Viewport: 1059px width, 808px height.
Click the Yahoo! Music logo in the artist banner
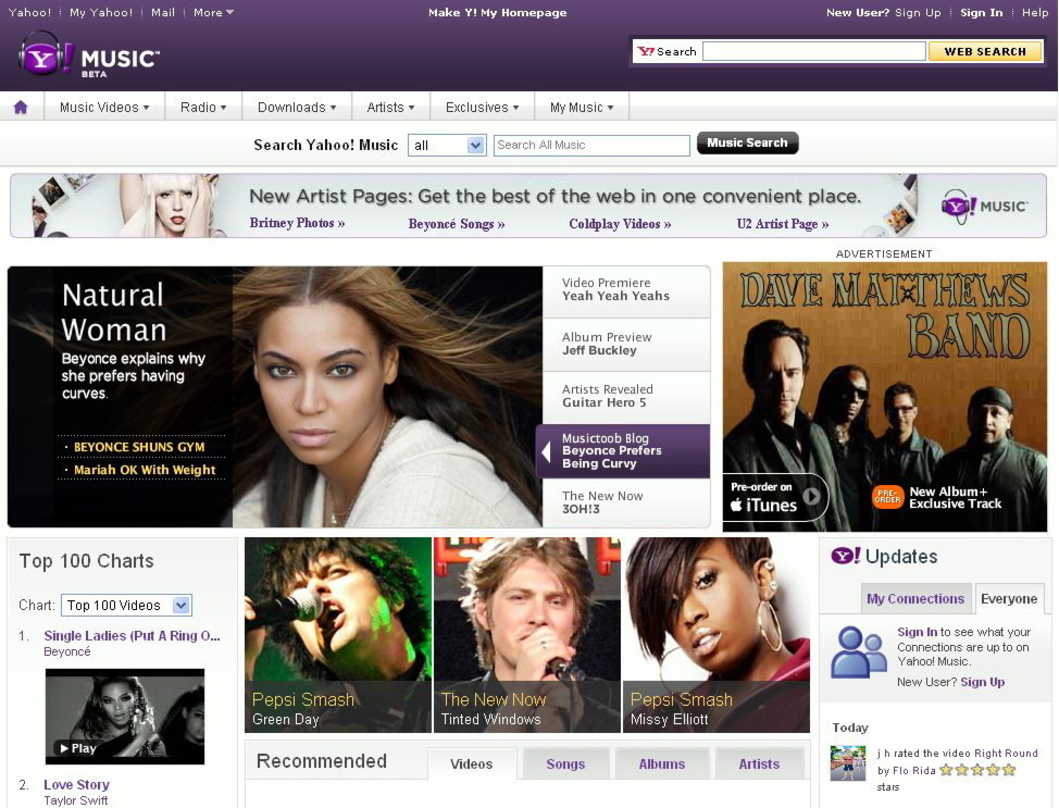pos(985,206)
